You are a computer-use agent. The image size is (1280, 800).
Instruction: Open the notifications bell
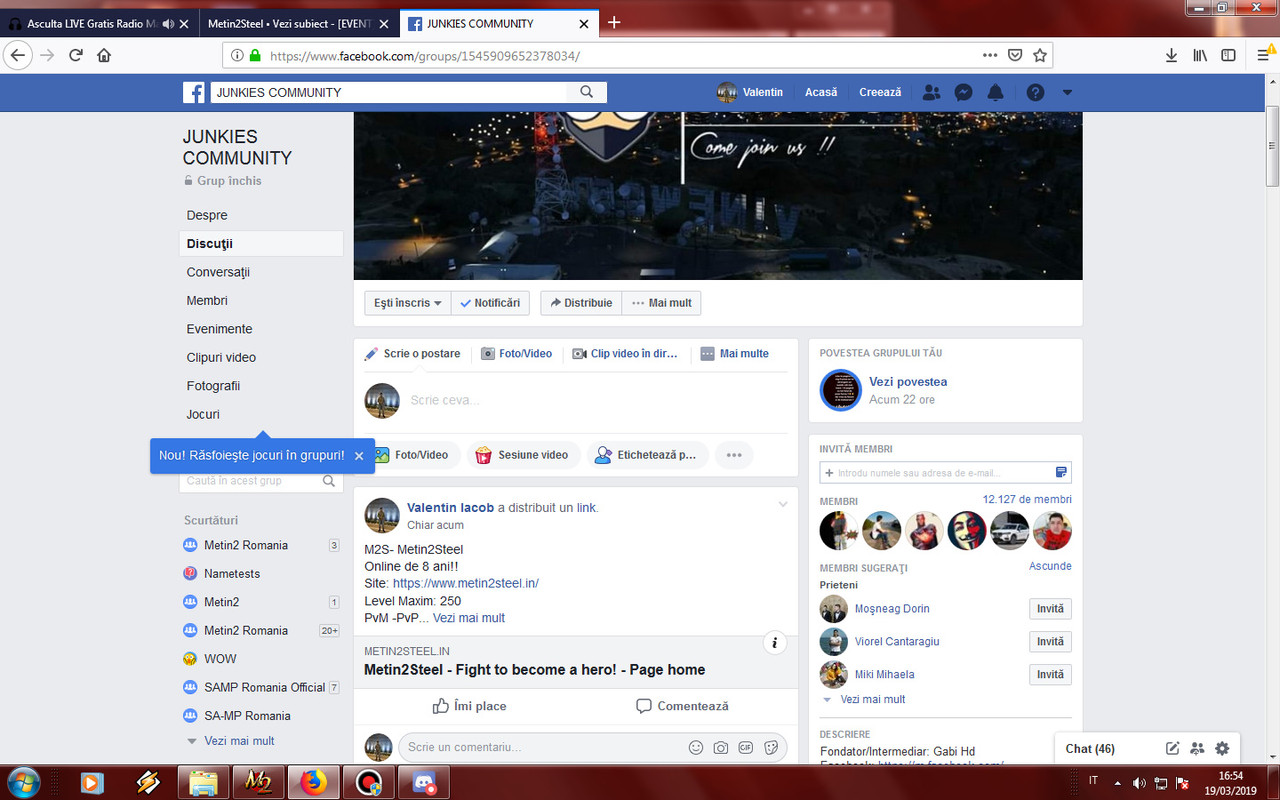(995, 92)
